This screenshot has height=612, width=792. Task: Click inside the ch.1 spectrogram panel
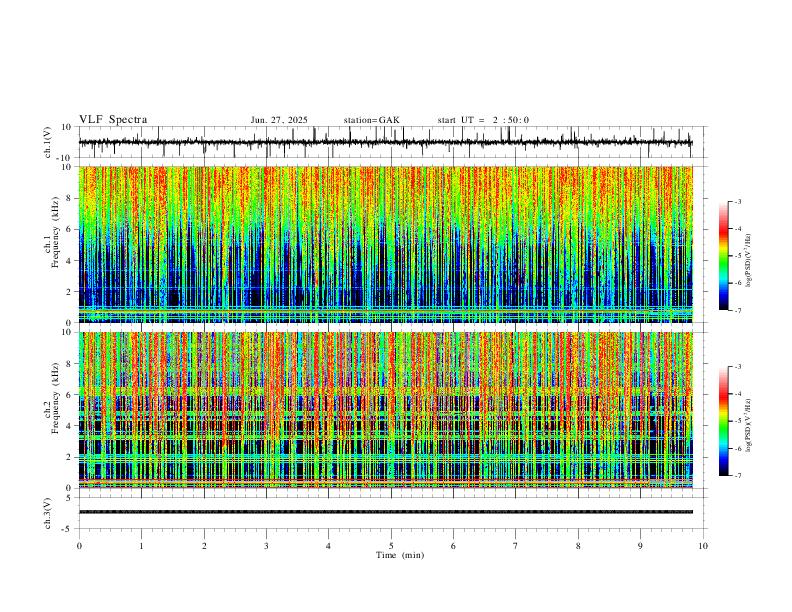pyautogui.click(x=385, y=244)
